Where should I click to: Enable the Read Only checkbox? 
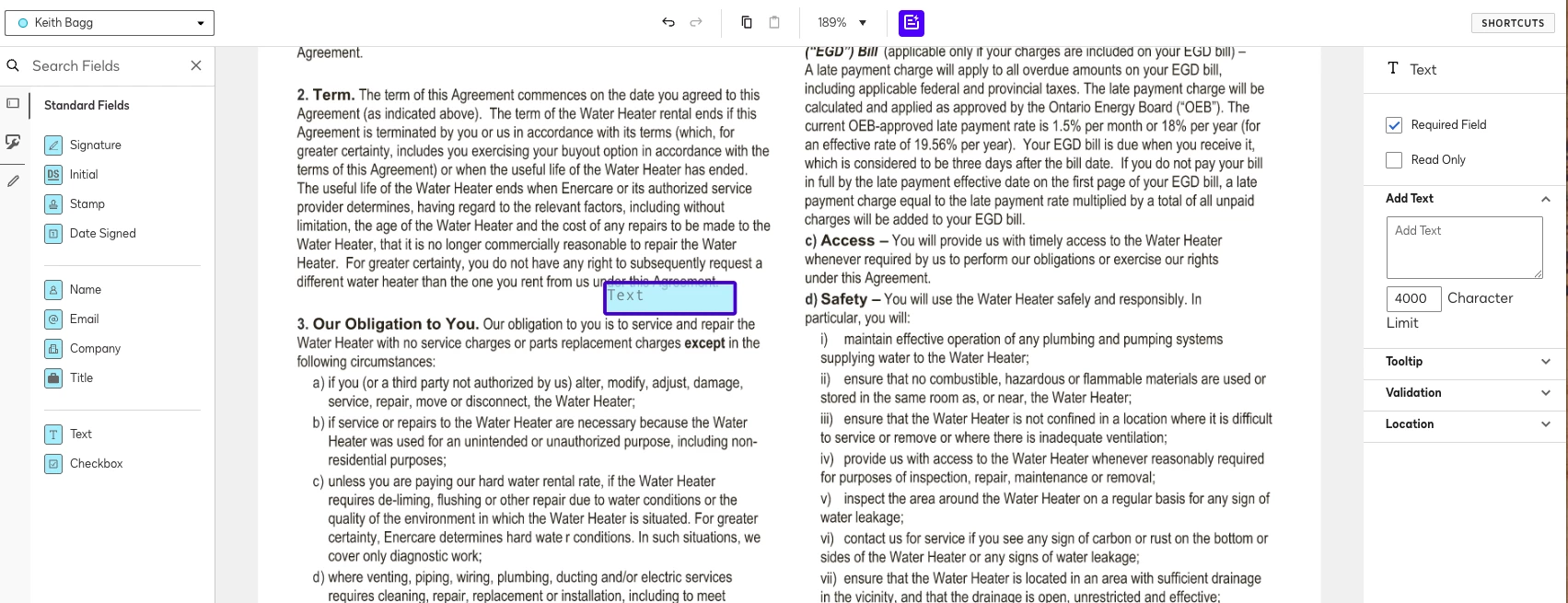pyautogui.click(x=1394, y=160)
